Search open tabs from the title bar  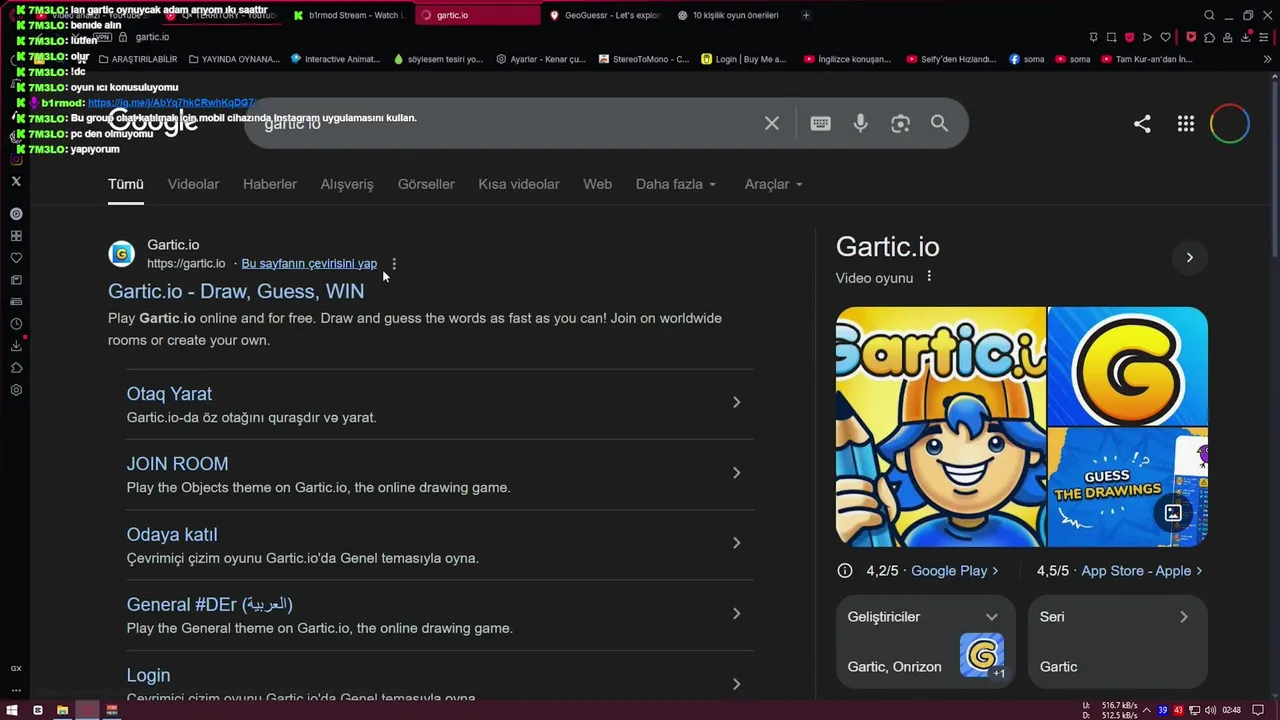point(1209,15)
